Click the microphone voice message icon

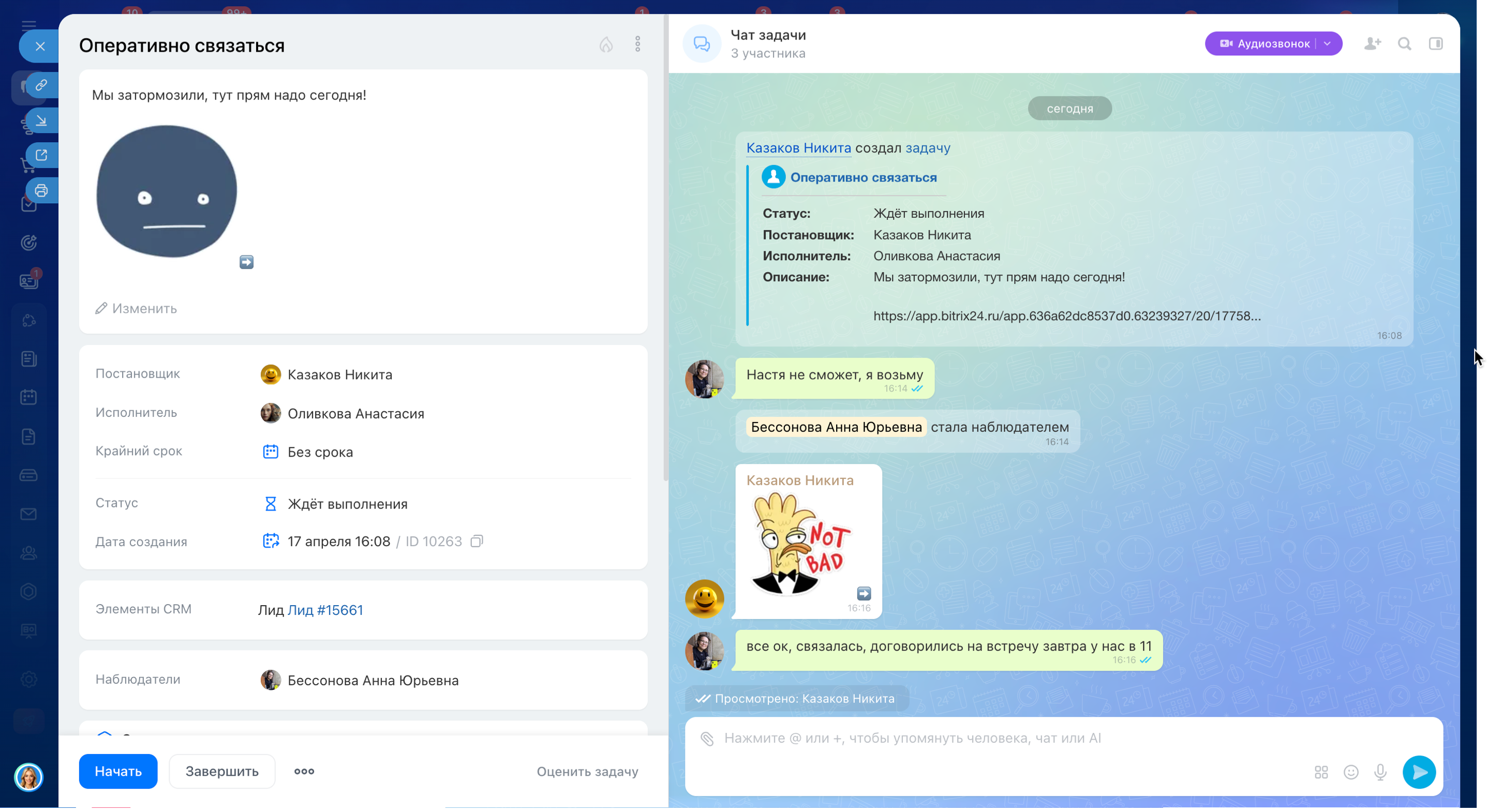click(x=1380, y=772)
